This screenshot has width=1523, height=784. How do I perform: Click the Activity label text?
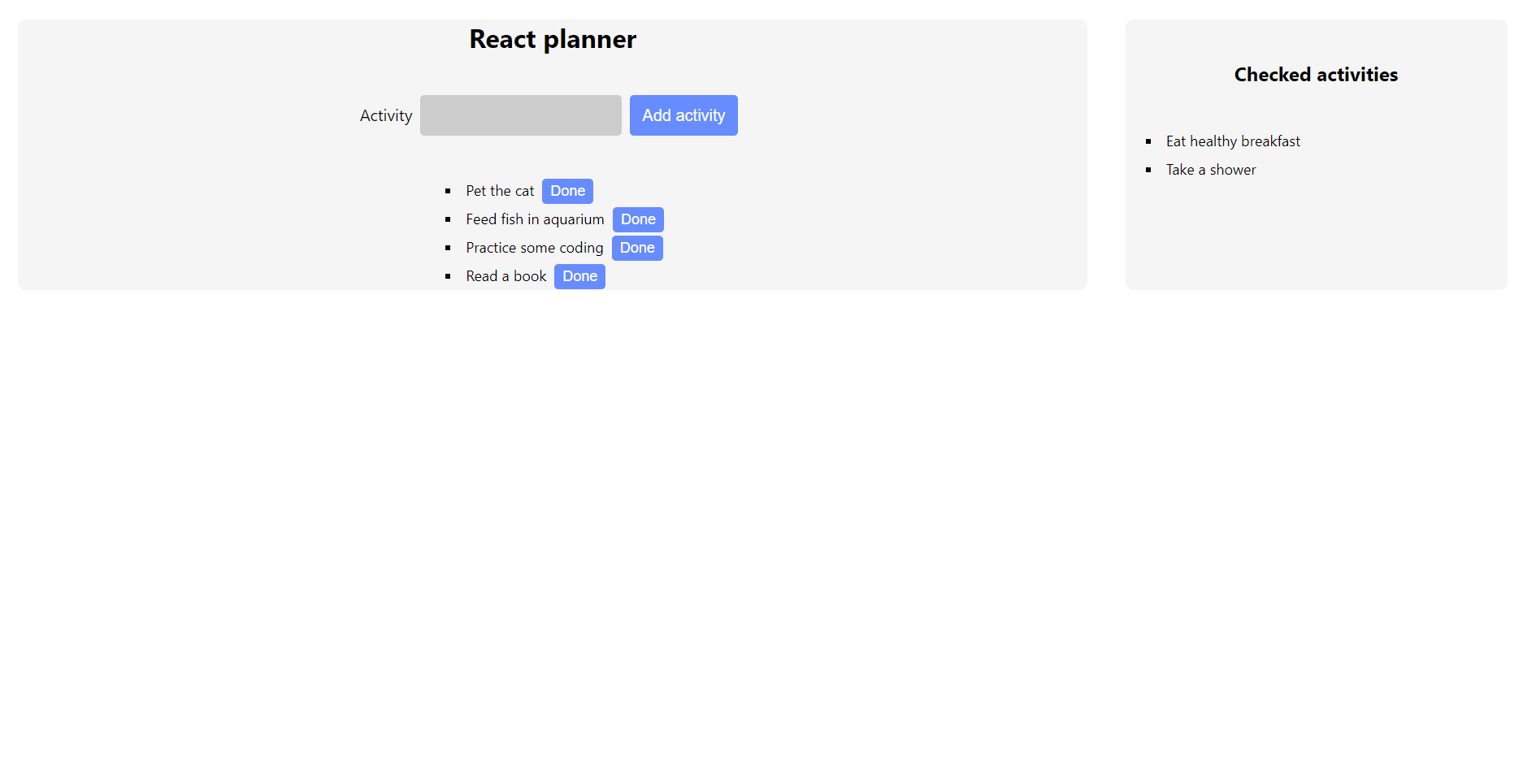point(384,115)
